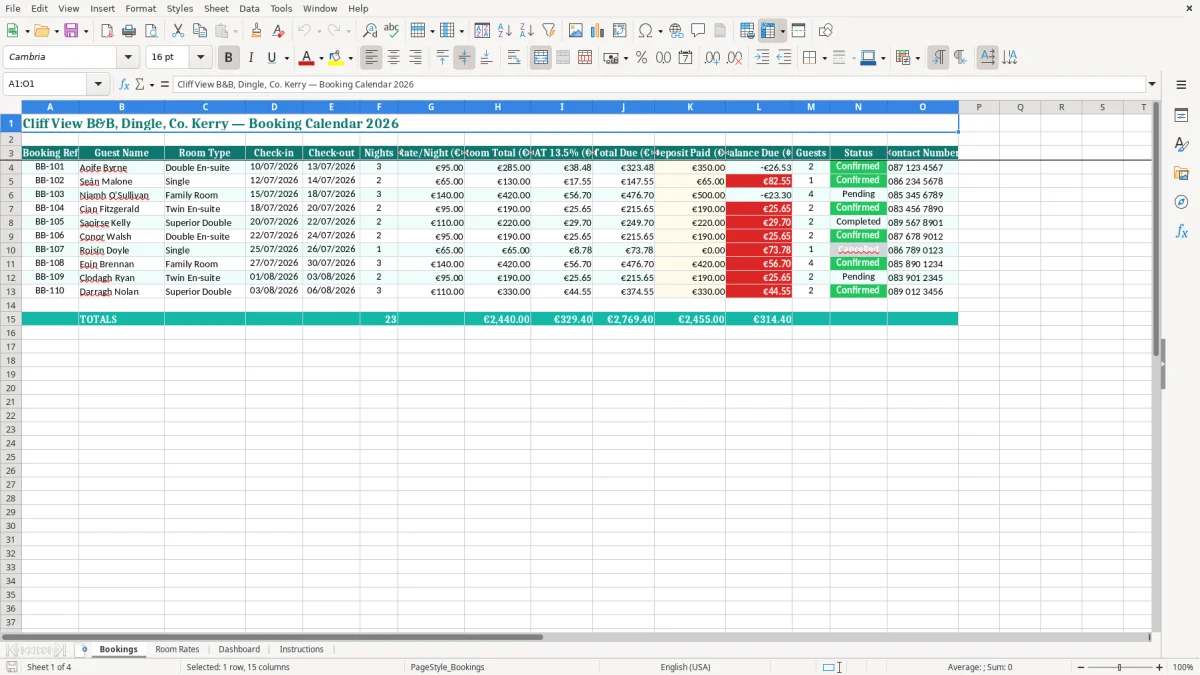The height and width of the screenshot is (675, 1200).
Task: Open the Sheet menu
Action: click(x=216, y=8)
